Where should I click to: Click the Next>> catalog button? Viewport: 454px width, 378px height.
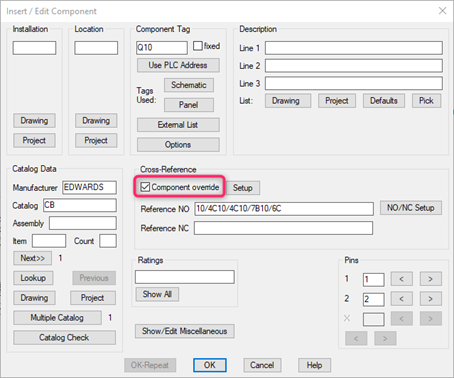point(33,258)
